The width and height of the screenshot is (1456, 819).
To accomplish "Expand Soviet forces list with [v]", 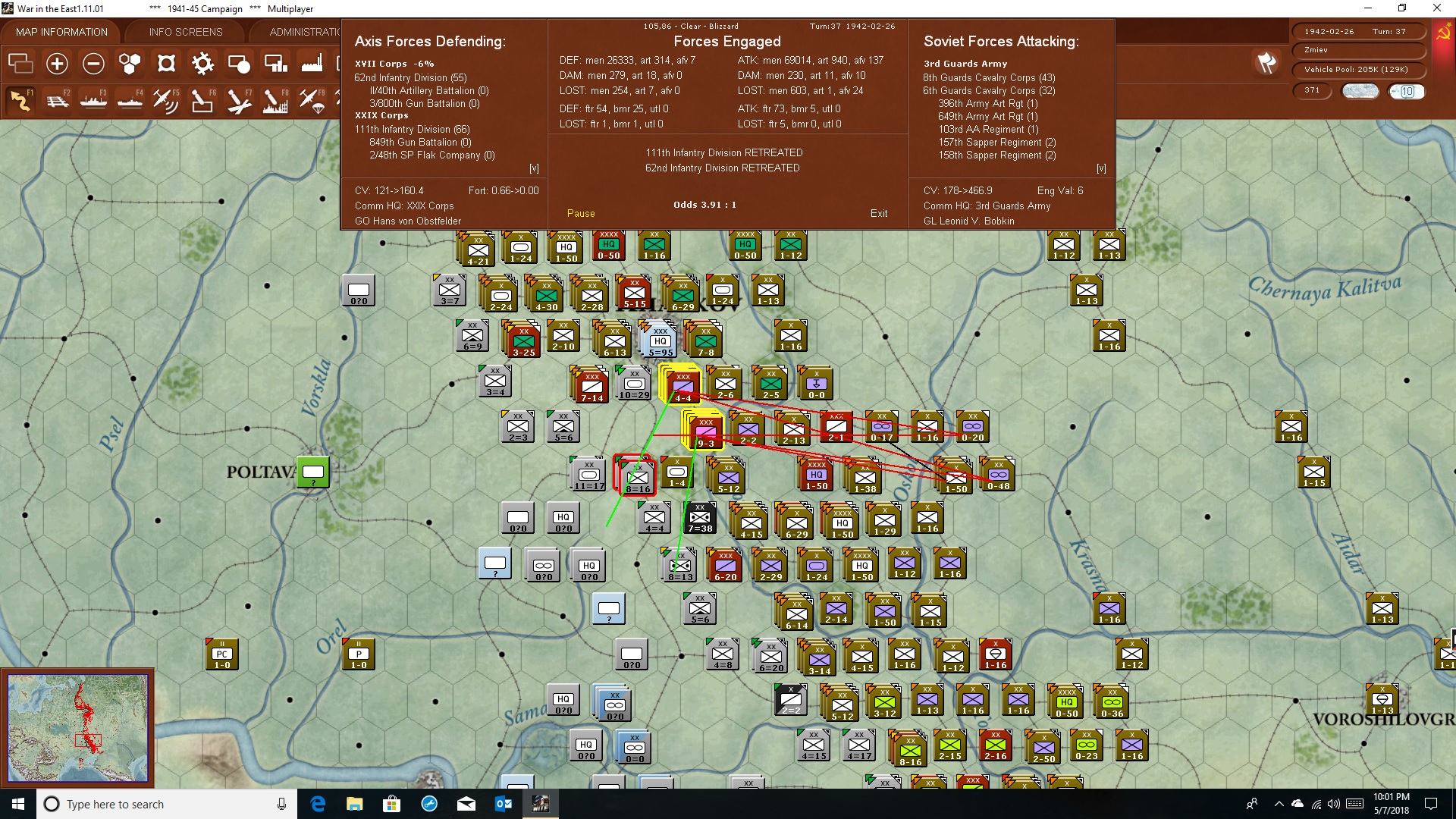I will (x=1101, y=168).
